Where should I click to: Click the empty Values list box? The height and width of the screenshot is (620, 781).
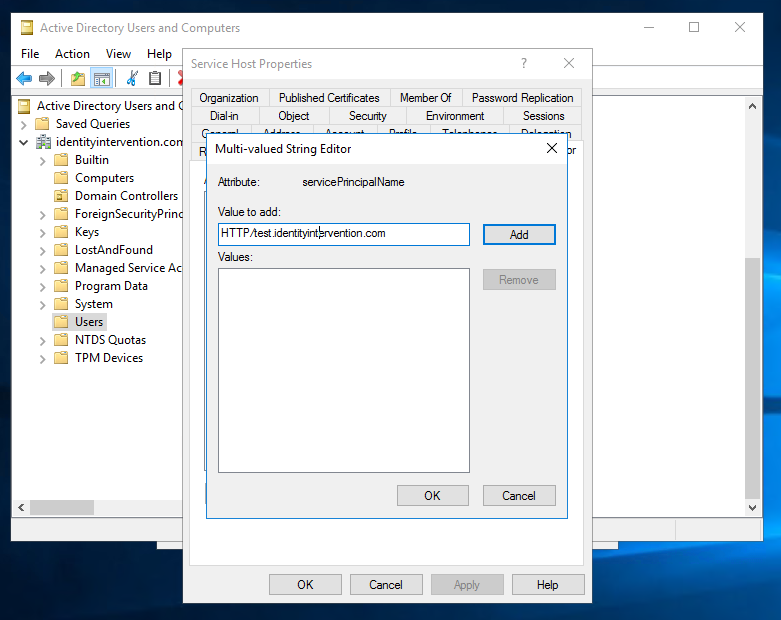point(344,371)
